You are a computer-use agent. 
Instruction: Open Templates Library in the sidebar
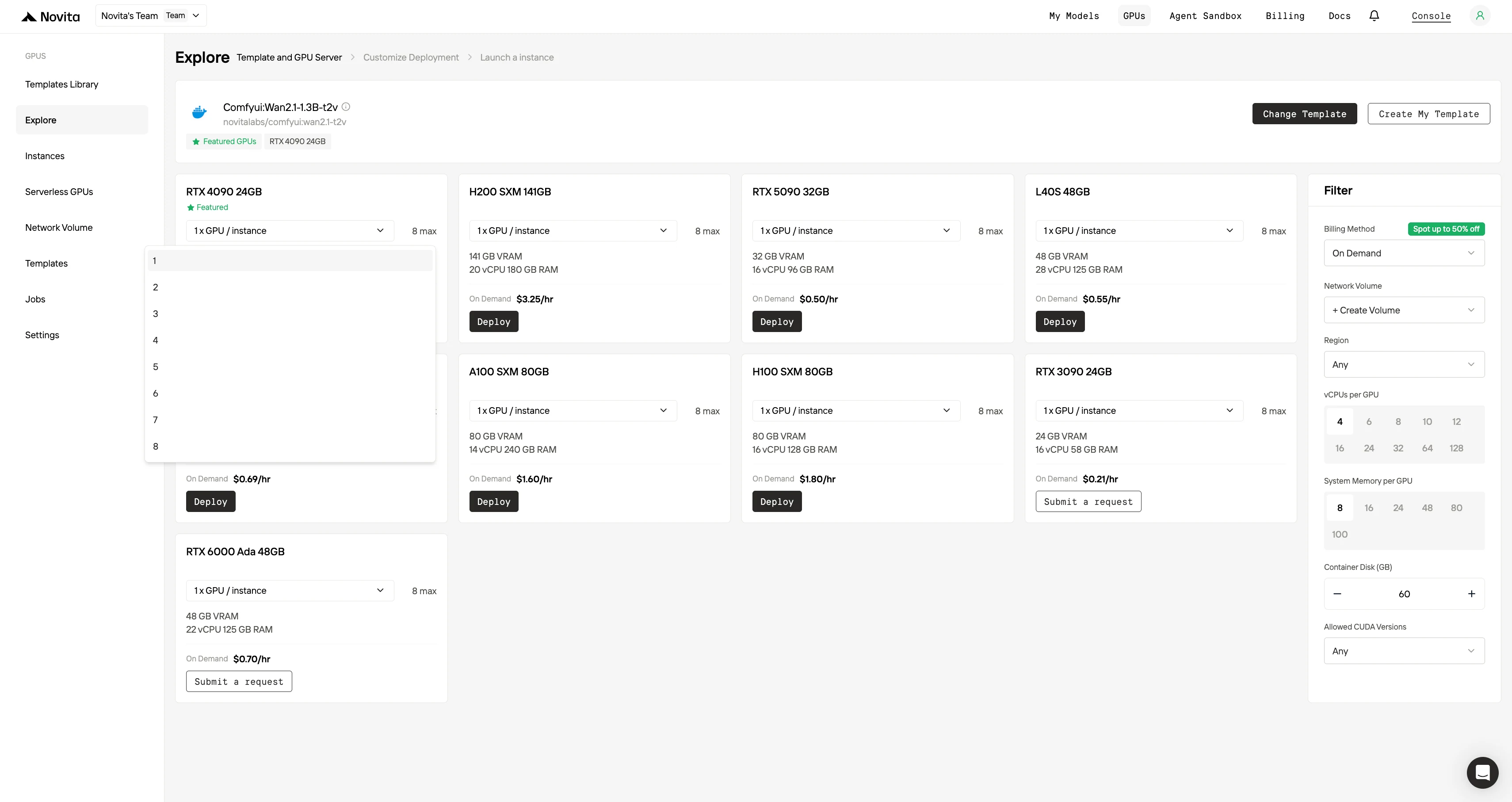click(x=82, y=84)
